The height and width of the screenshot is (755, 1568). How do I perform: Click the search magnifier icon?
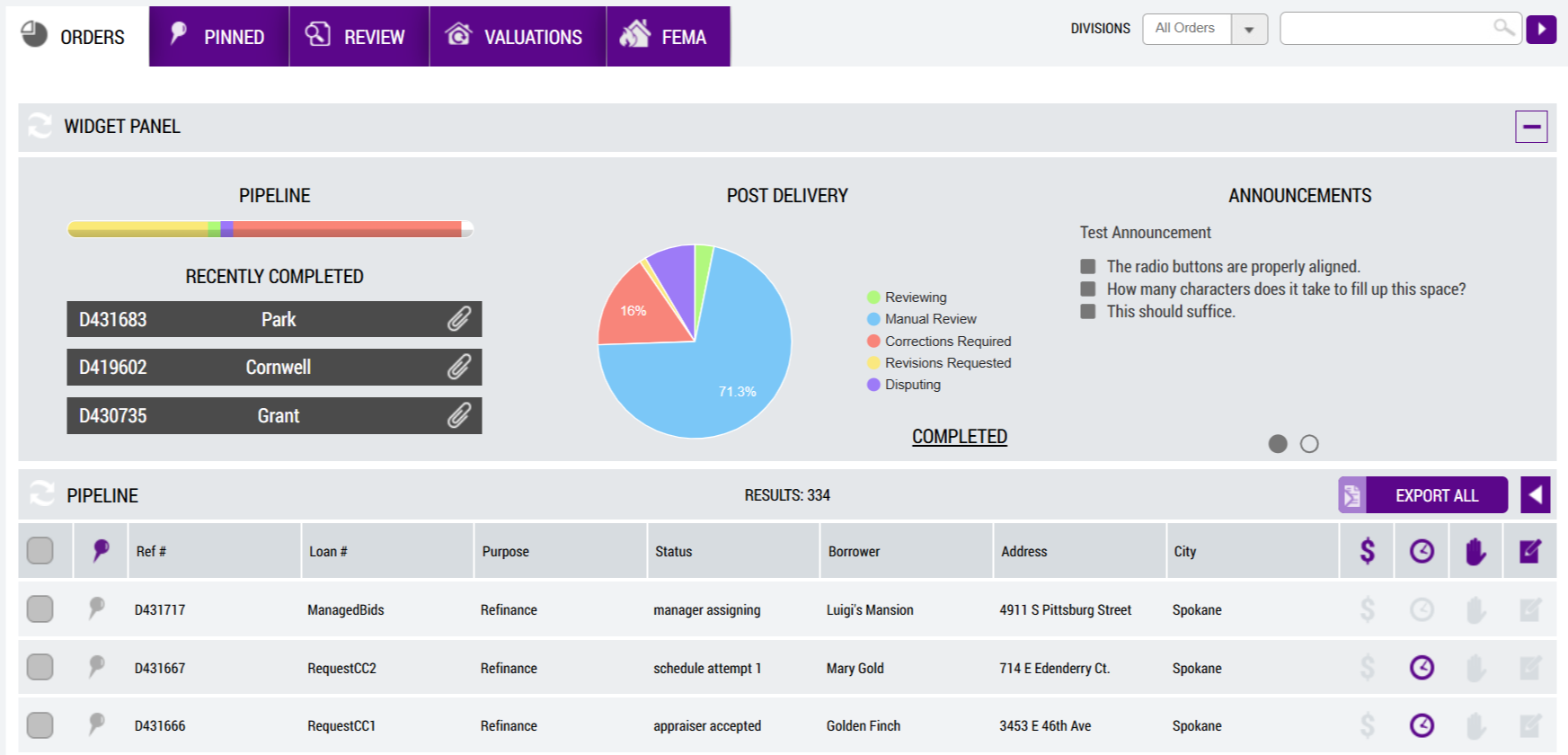point(1503,27)
